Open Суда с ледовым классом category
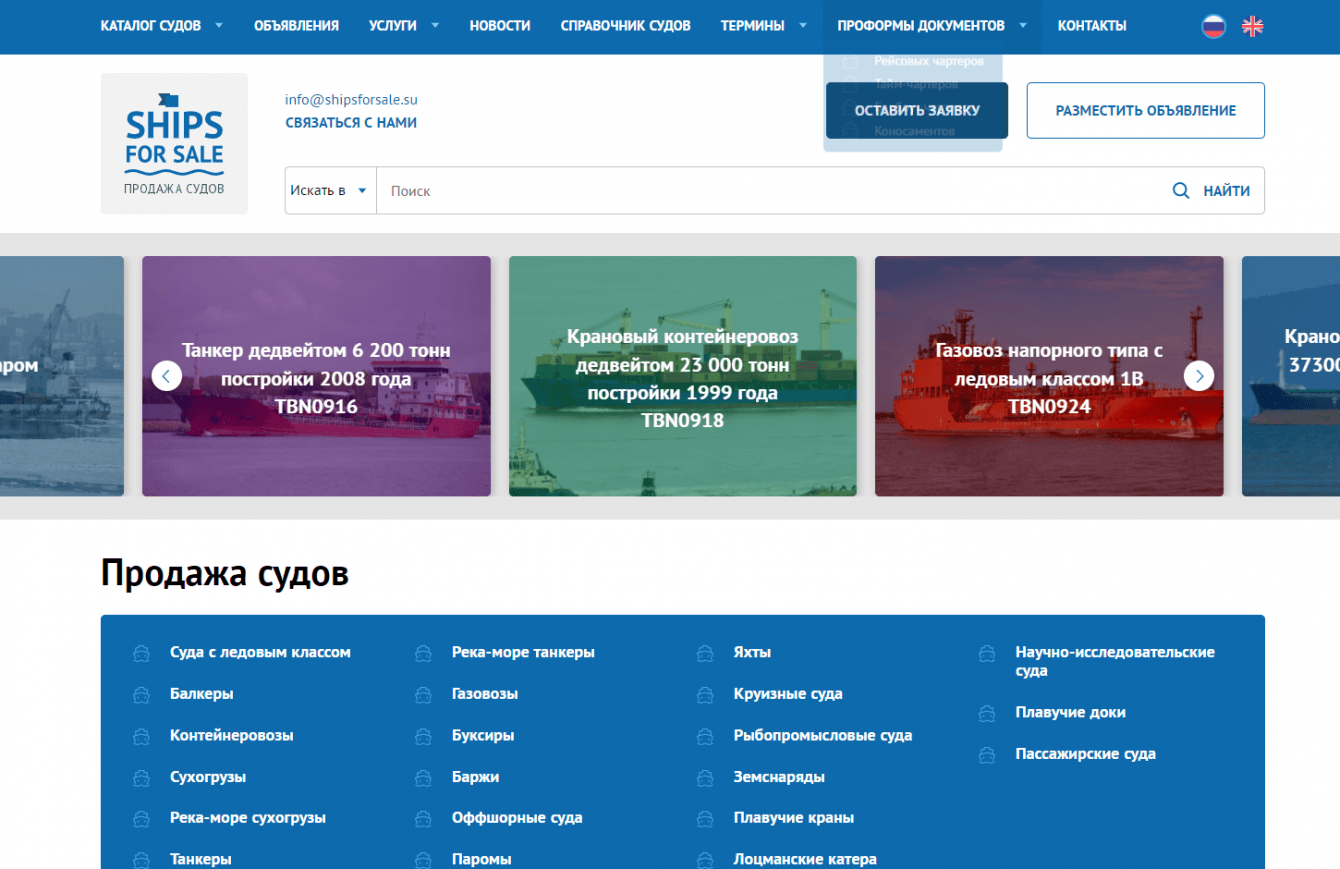Screen dimensions: 1340x869 [x=260, y=652]
